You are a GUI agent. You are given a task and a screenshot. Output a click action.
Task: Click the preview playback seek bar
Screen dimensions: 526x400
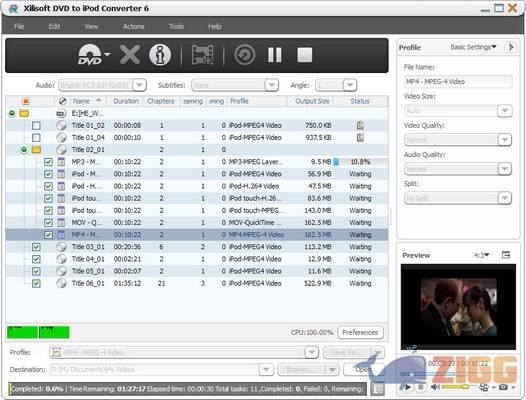458,373
